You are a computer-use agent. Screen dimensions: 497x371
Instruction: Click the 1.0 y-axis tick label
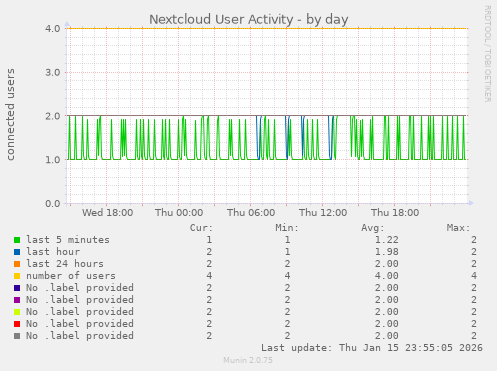point(53,160)
